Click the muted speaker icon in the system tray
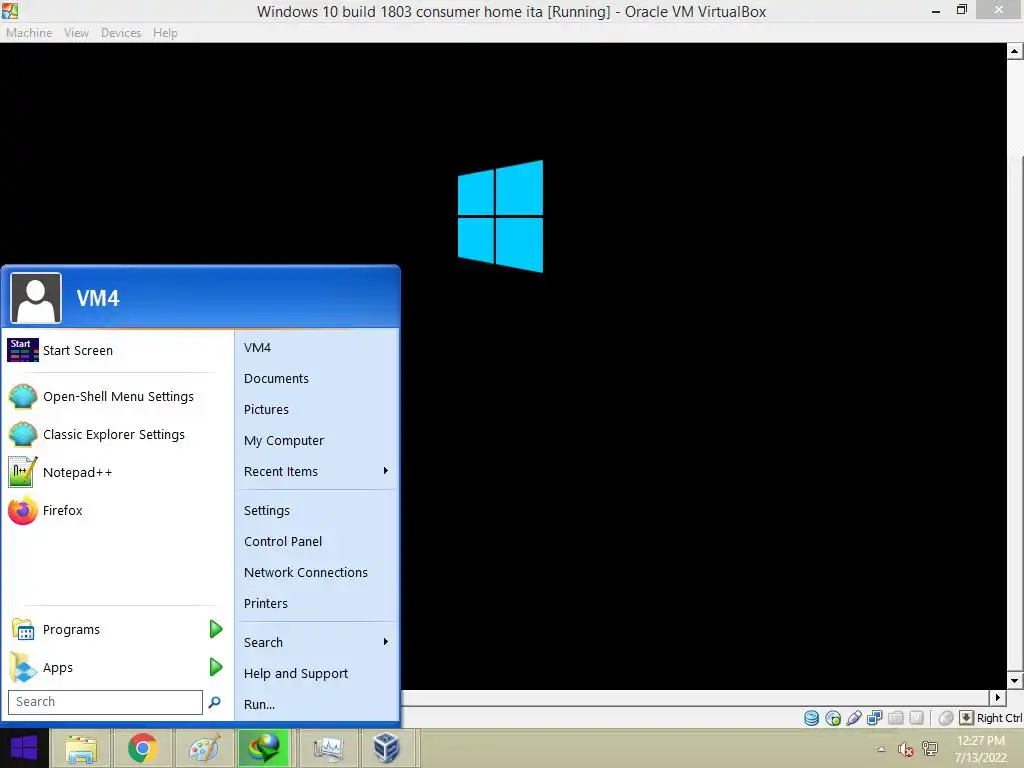The image size is (1024, 768). coord(905,750)
